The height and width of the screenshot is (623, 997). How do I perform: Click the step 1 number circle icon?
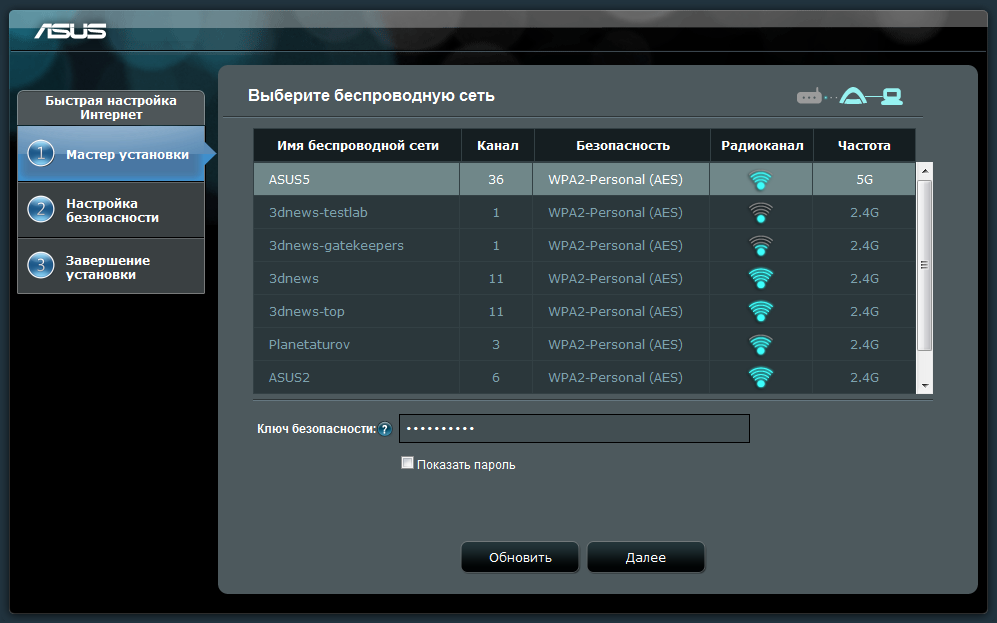(41, 154)
